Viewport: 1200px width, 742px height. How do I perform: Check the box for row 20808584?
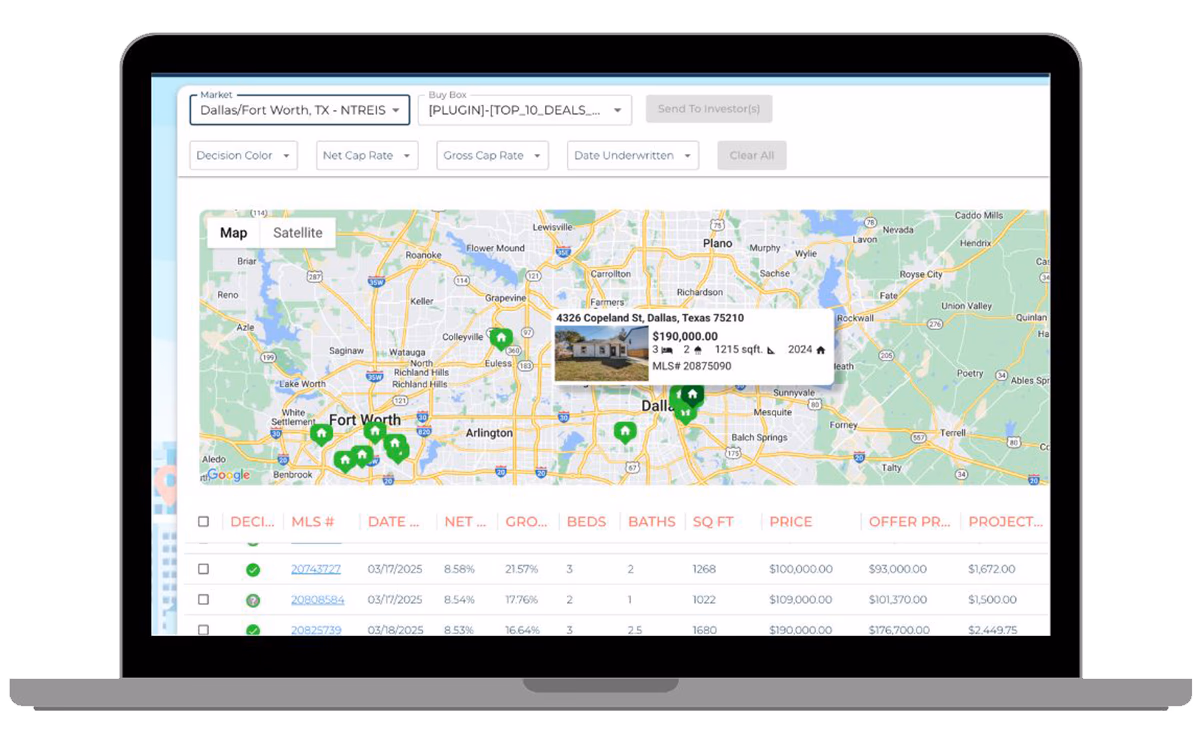tap(204, 600)
